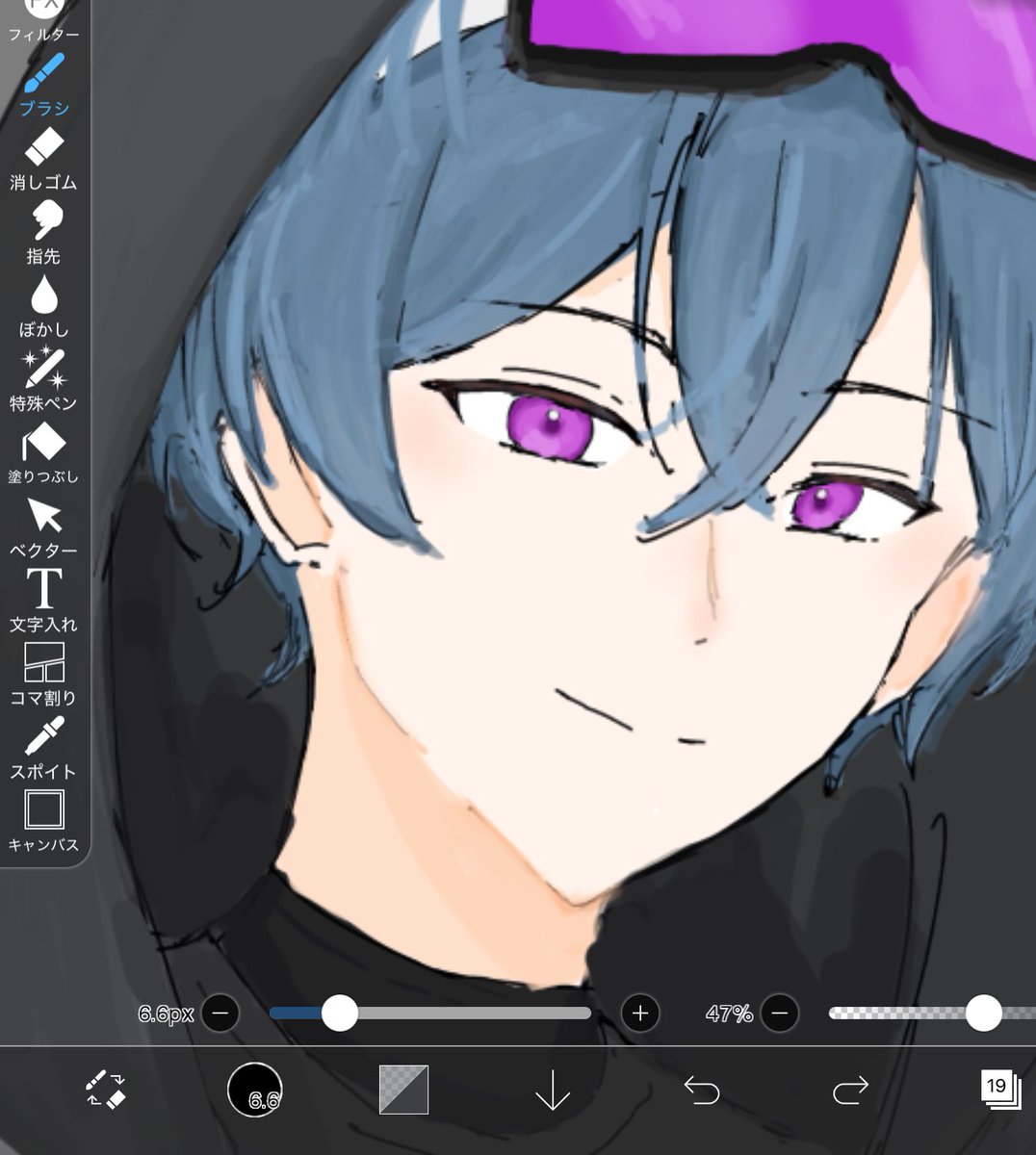Select the 特殊ペン special pen tool
This screenshot has width=1036, height=1155.
coord(43,380)
